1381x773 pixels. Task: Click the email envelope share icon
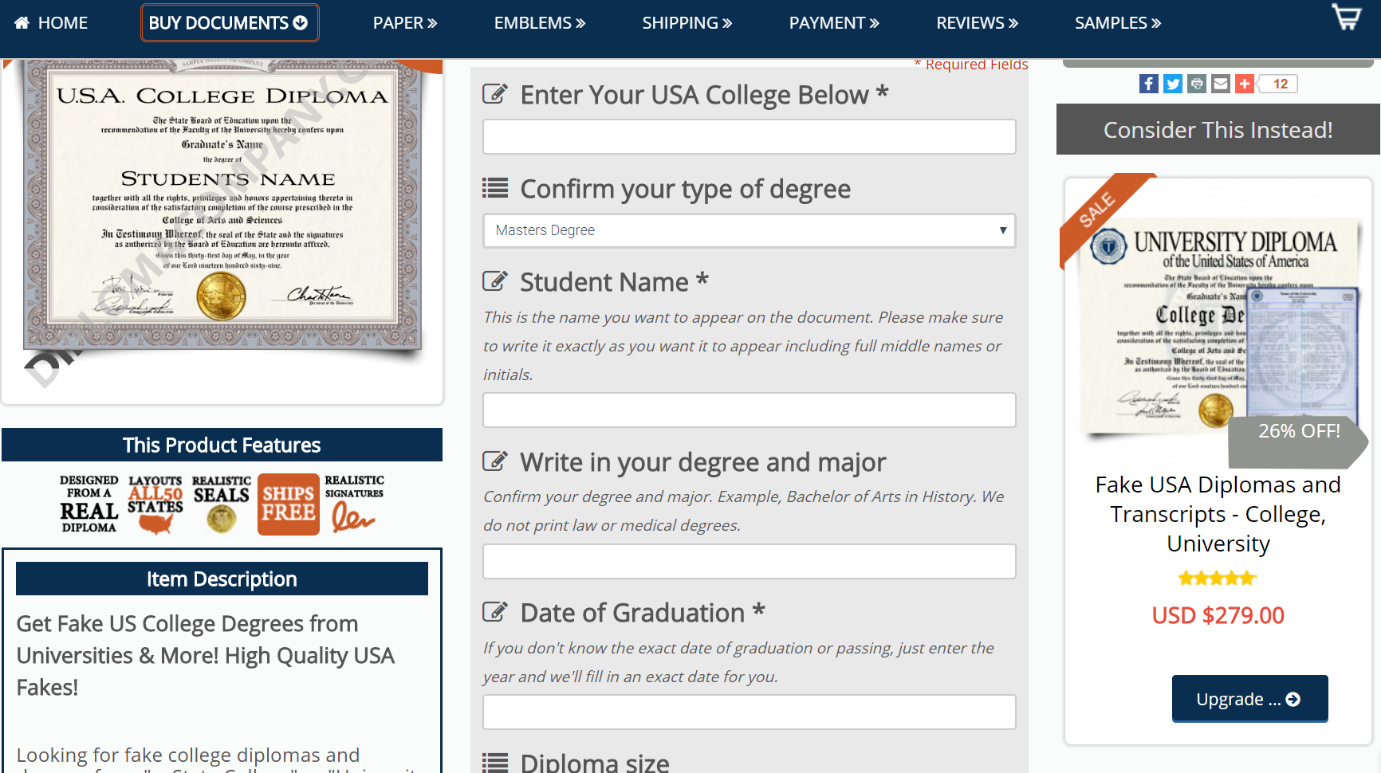tap(1220, 84)
